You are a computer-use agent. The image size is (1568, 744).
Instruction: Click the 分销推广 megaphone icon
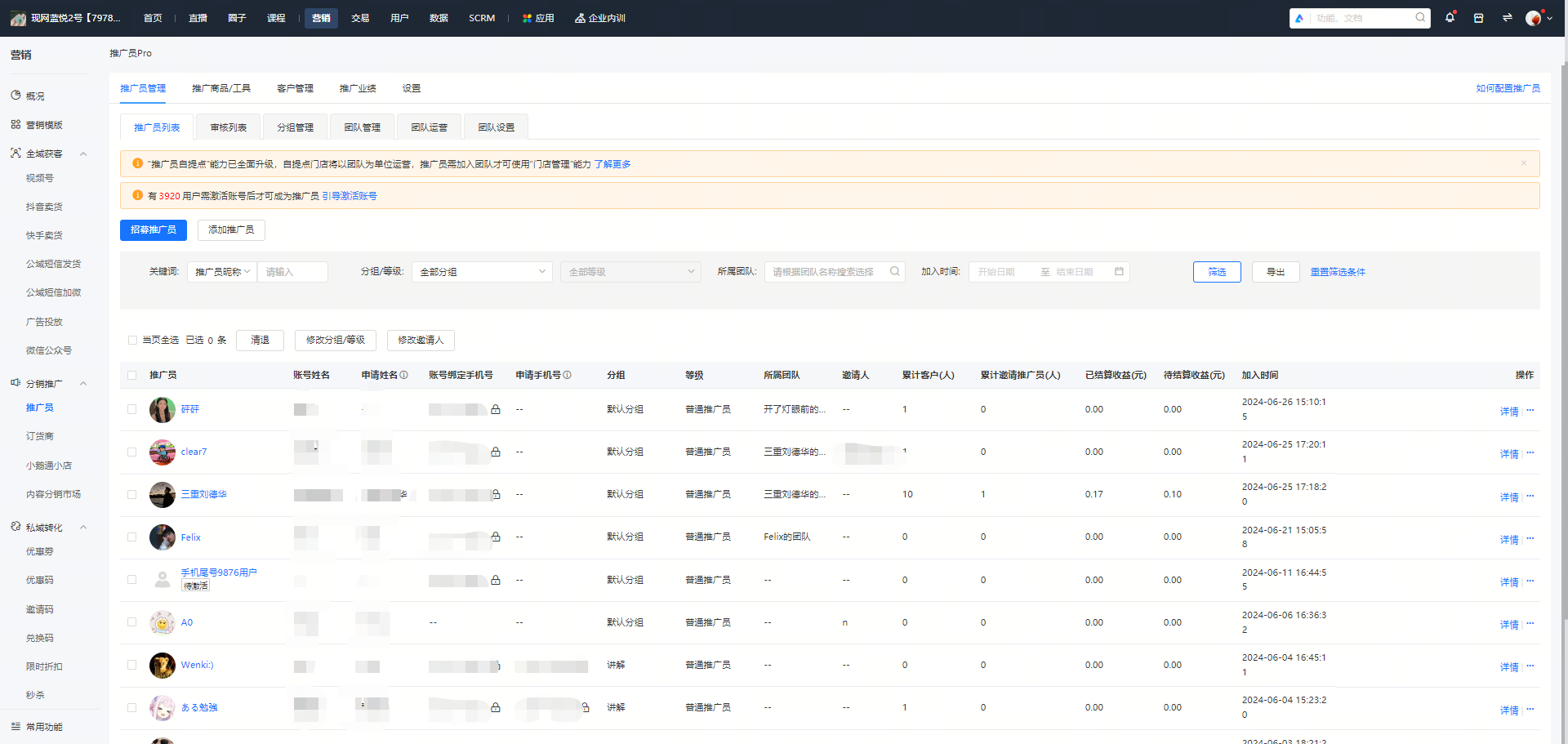(16, 383)
